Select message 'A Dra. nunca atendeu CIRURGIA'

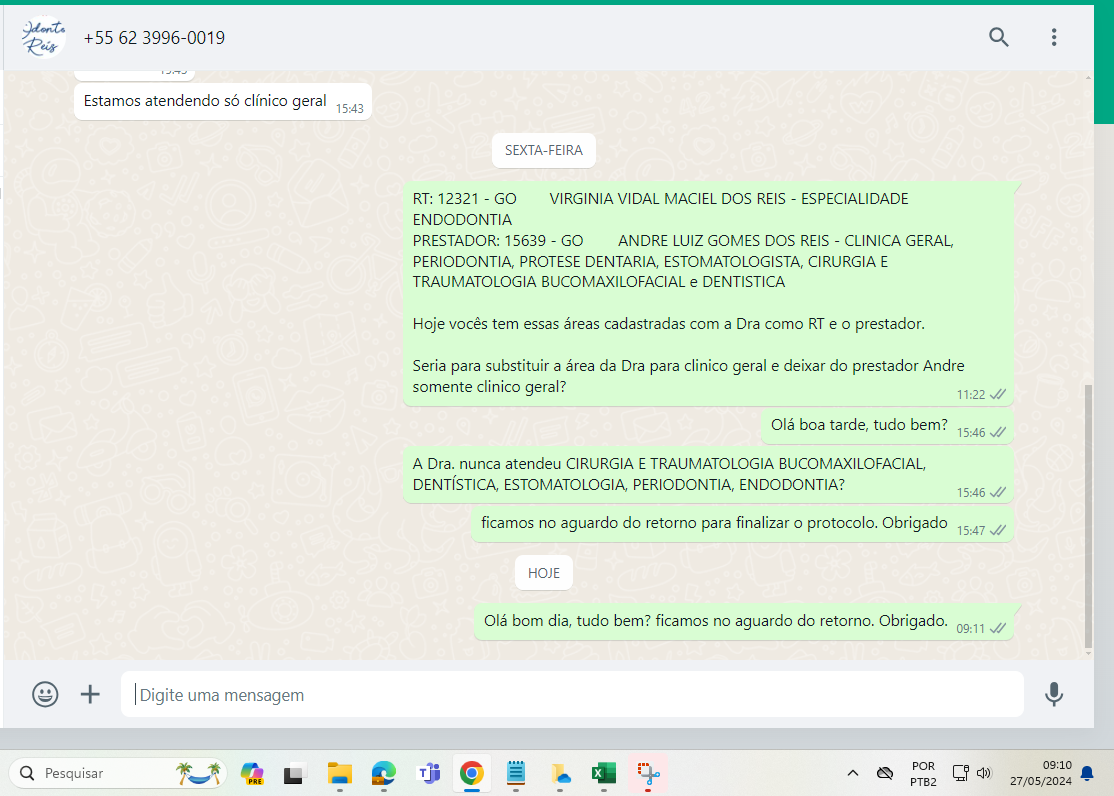click(x=708, y=474)
